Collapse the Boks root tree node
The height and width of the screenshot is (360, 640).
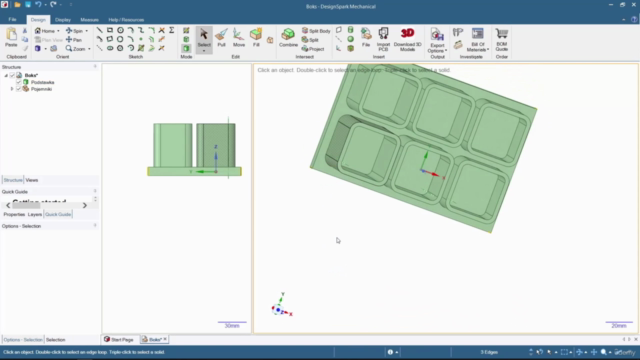[6, 75]
